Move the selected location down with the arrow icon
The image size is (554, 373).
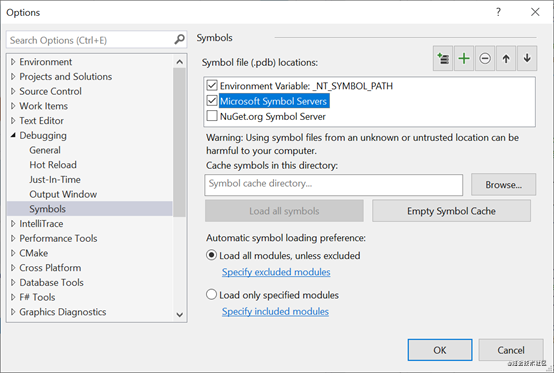(x=527, y=58)
